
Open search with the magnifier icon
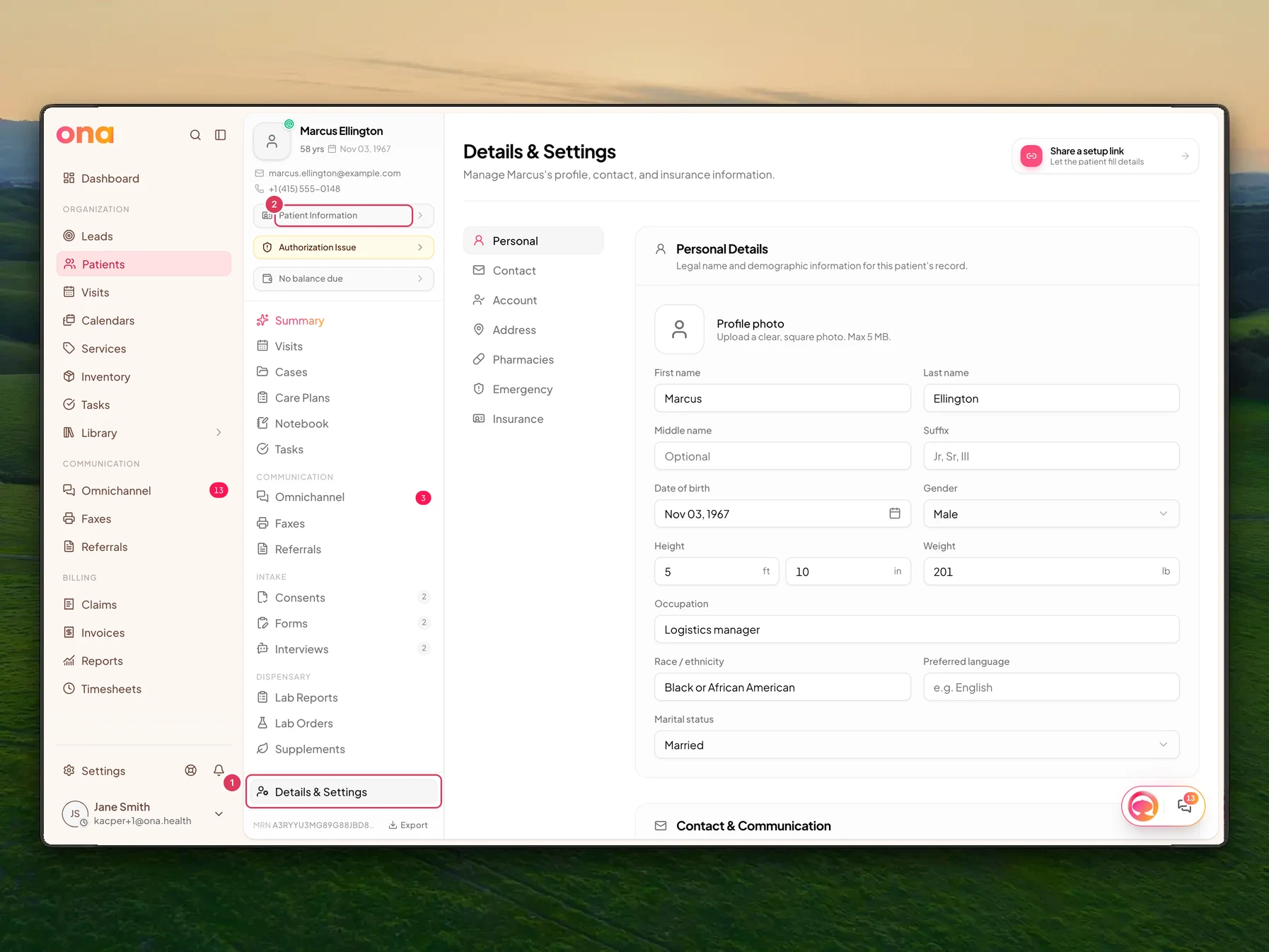[x=195, y=135]
